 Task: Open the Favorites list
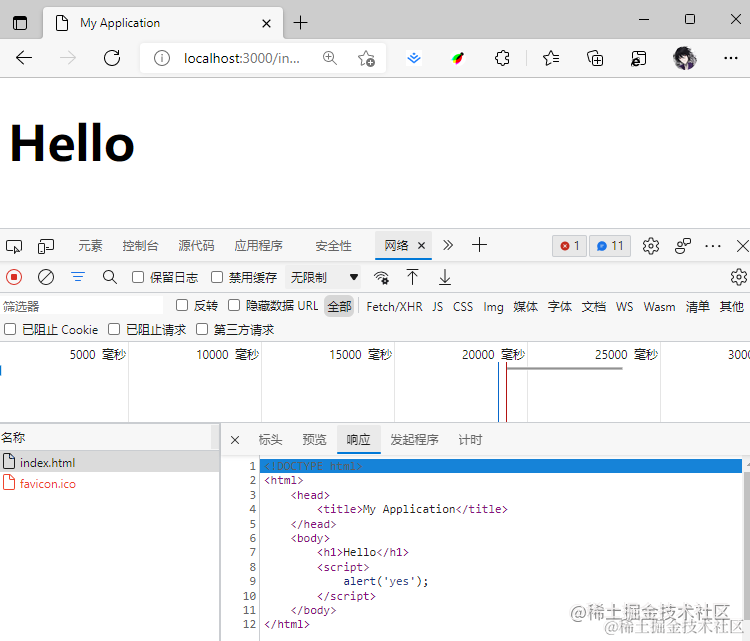[x=551, y=58]
